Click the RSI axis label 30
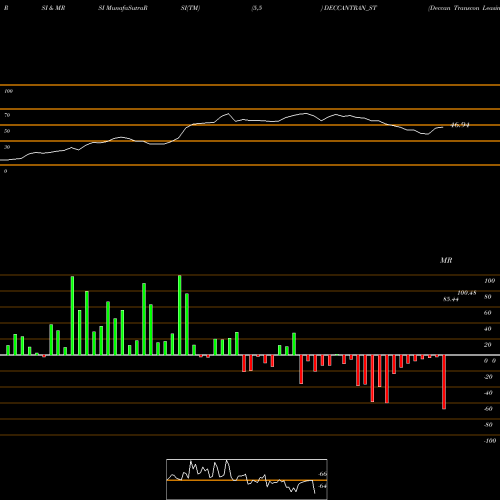 (7, 147)
